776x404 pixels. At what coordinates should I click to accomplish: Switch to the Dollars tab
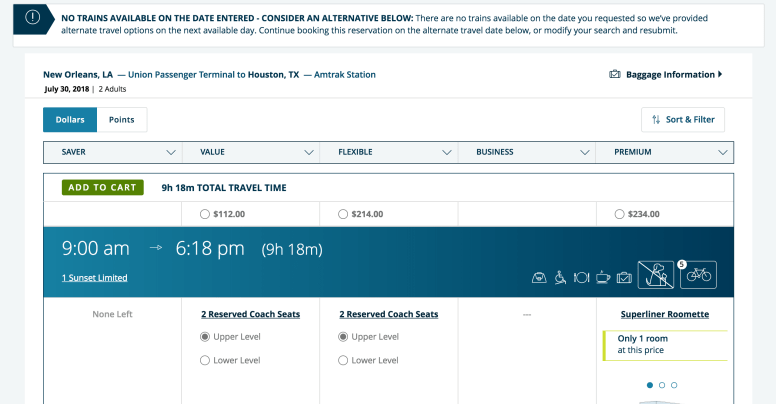click(x=70, y=120)
